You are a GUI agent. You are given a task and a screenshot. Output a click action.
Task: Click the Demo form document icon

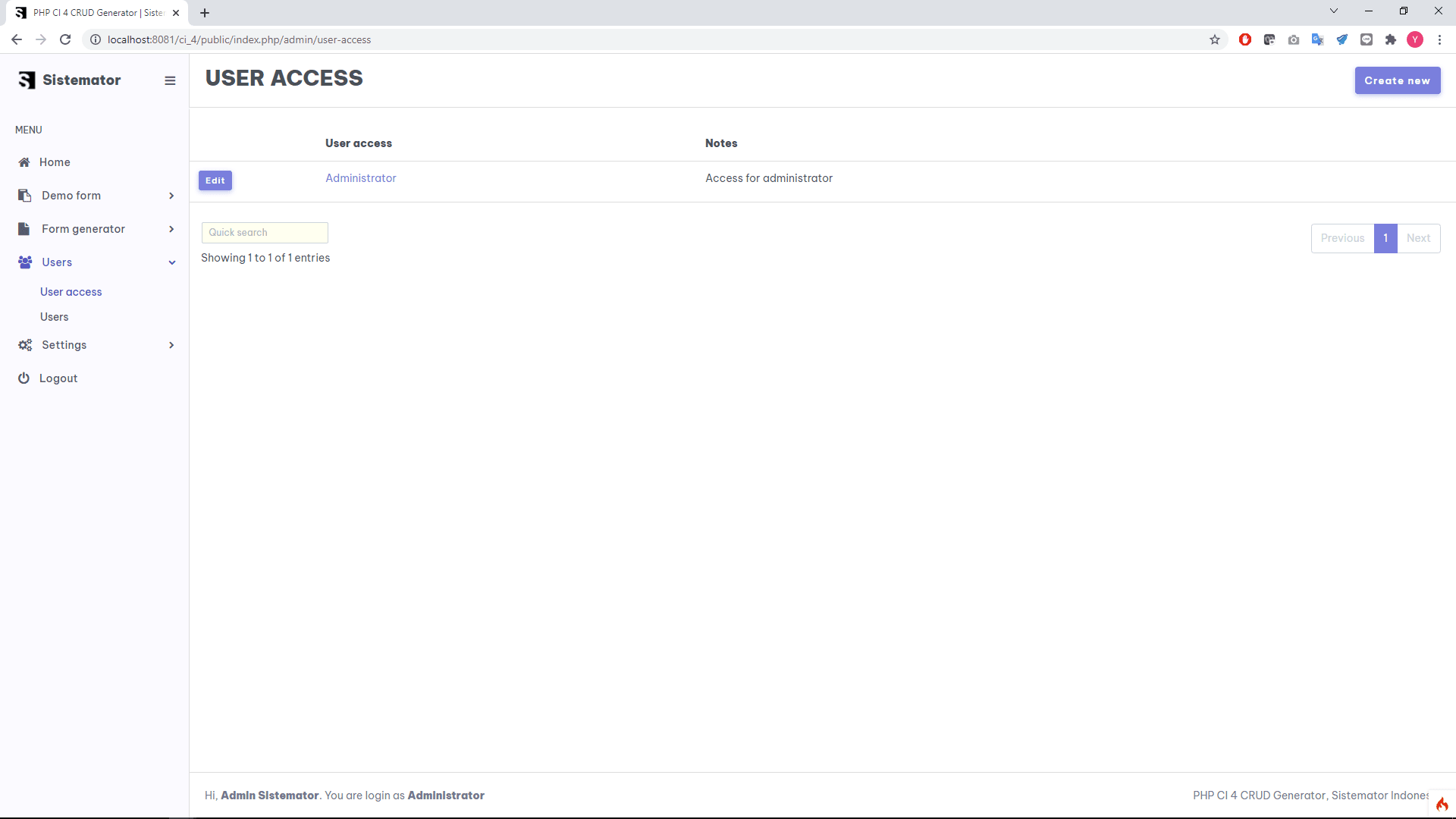[24, 196]
